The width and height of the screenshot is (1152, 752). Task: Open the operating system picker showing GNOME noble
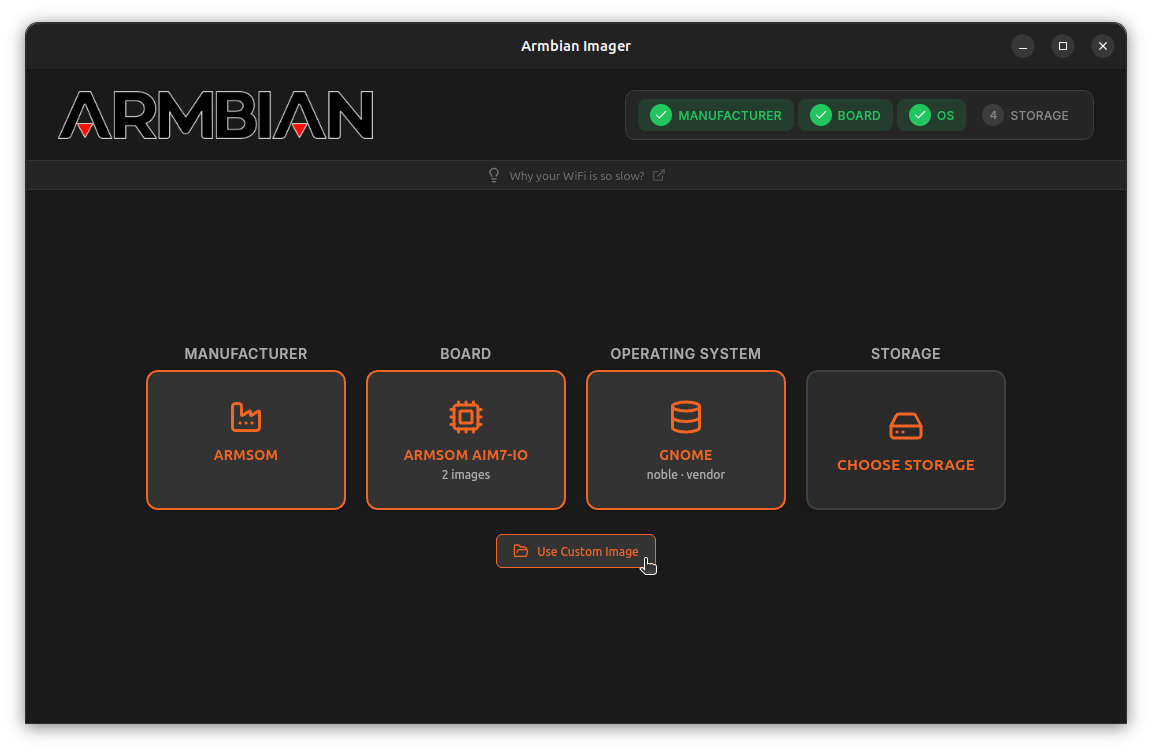685,440
